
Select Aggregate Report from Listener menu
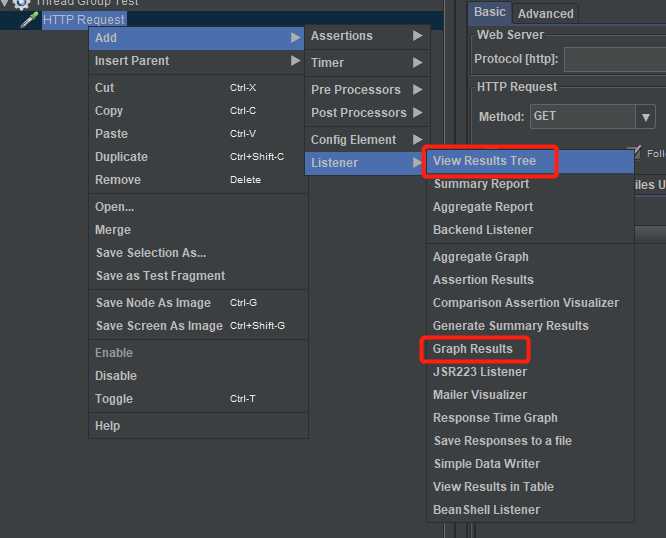click(483, 207)
